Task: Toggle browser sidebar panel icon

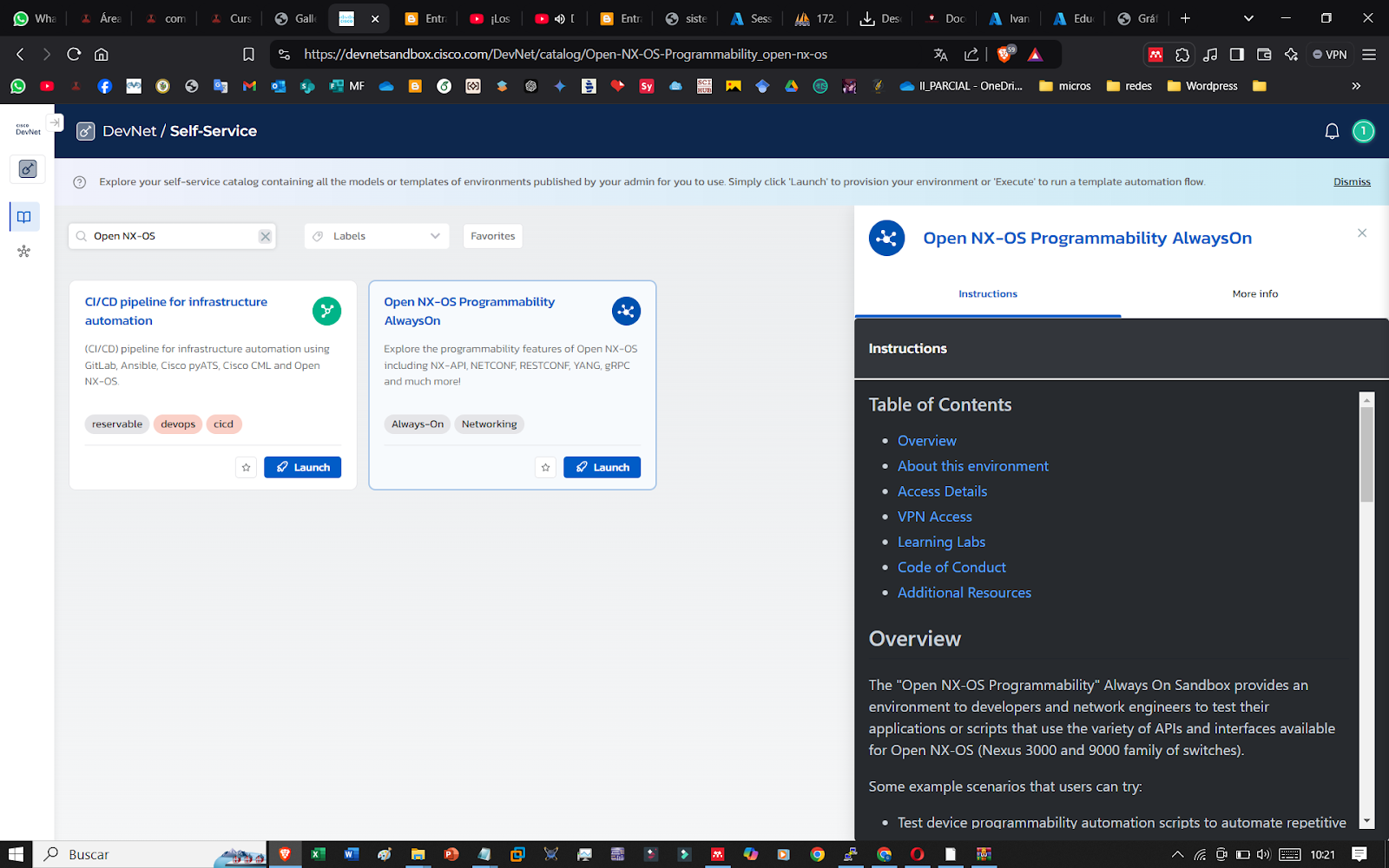Action: (1237, 54)
